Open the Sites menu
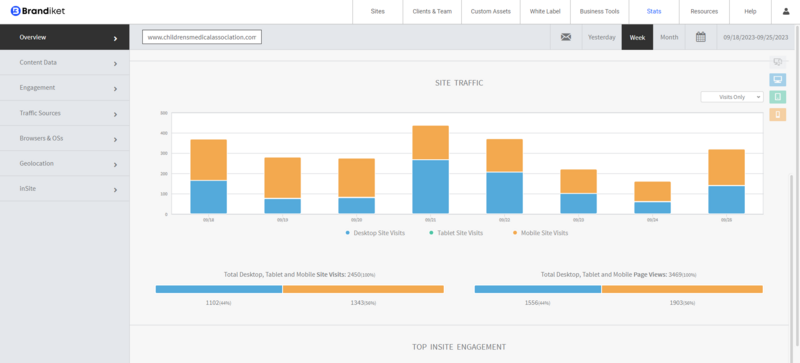This screenshot has height=363, width=800. point(378,11)
